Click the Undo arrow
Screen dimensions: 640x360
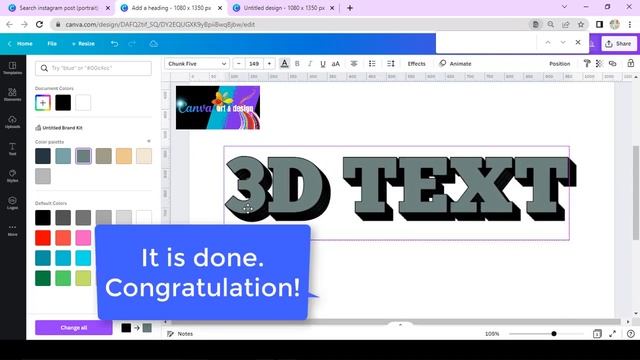coord(114,44)
